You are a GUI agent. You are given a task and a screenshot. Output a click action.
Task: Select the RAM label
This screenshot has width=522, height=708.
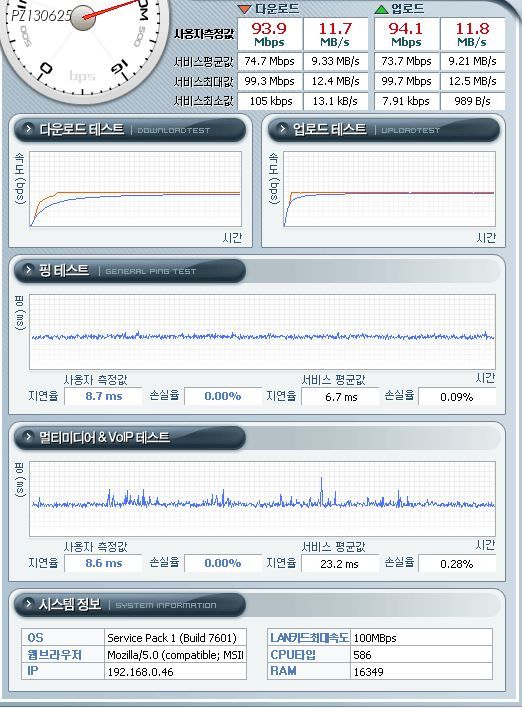point(283,671)
